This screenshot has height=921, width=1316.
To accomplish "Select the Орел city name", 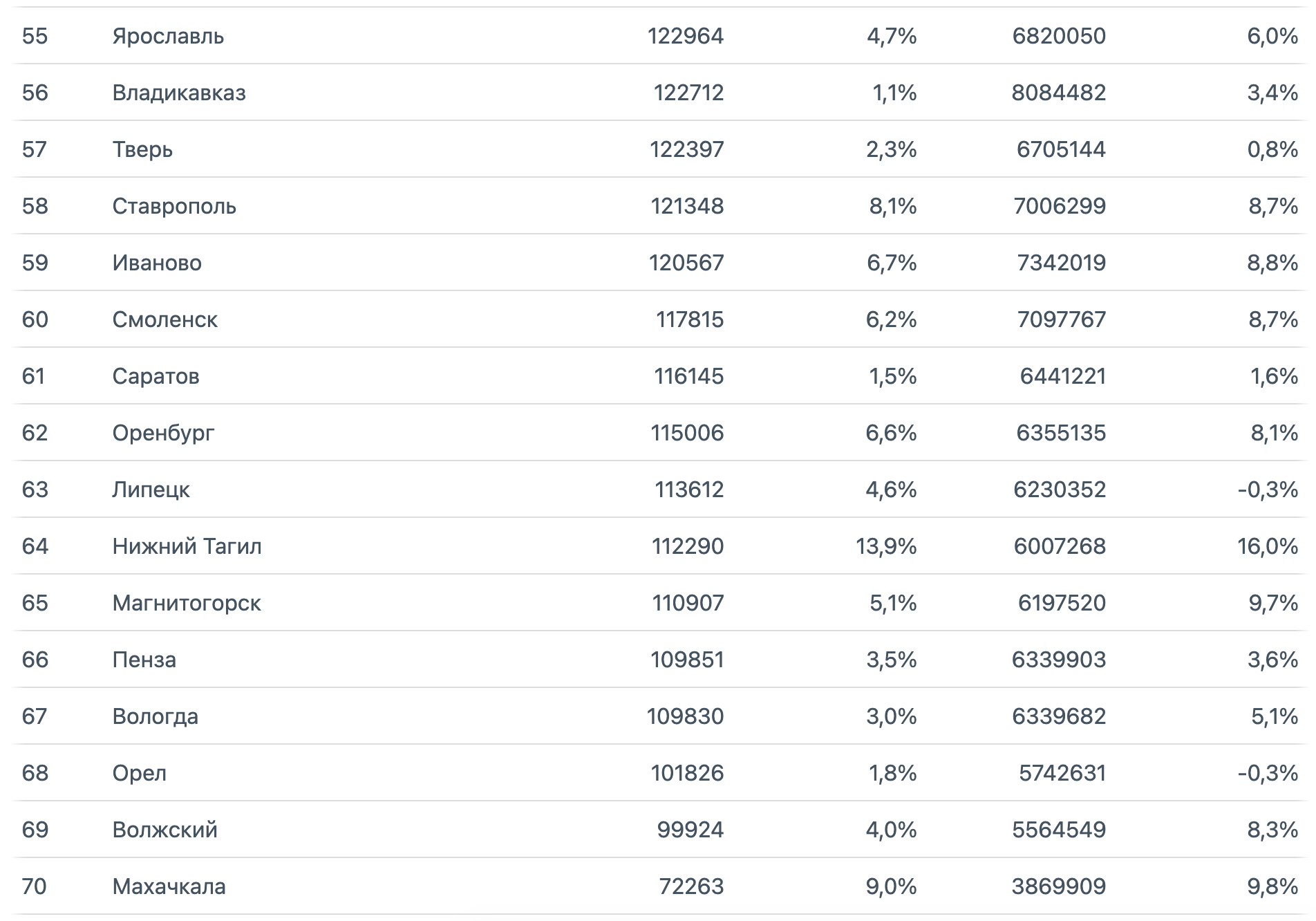I will 139,773.
